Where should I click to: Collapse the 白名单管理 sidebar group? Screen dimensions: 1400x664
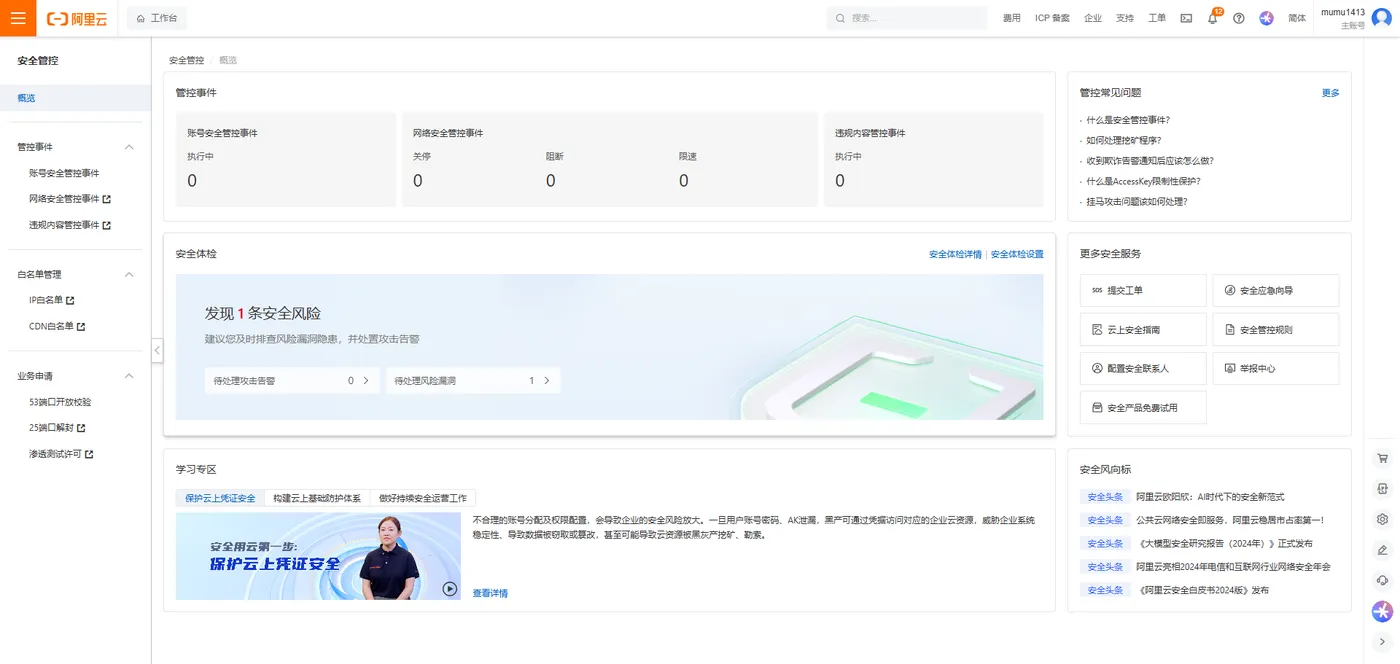coord(128,274)
